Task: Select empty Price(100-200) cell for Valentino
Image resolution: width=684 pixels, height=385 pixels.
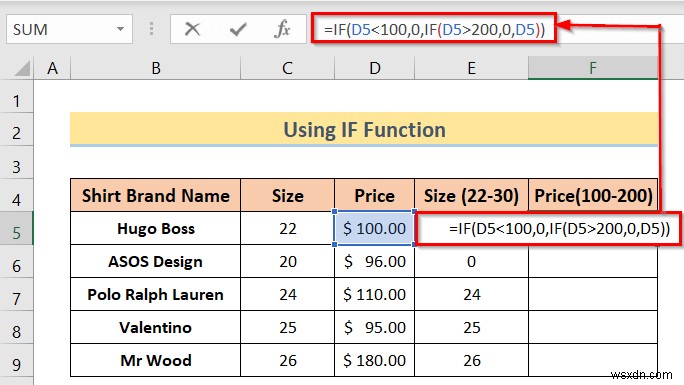Action: [593, 327]
